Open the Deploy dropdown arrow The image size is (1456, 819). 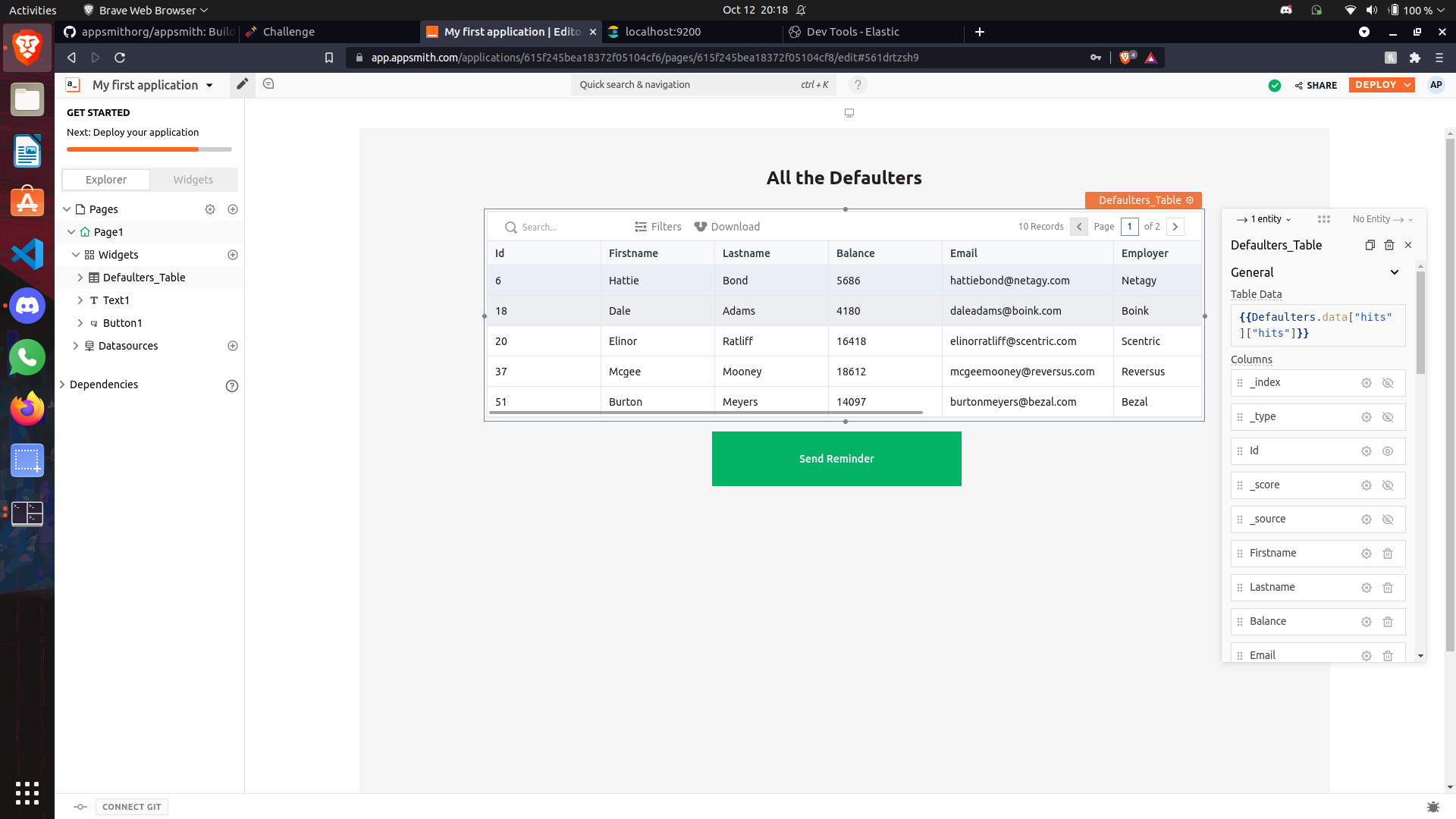click(x=1407, y=85)
